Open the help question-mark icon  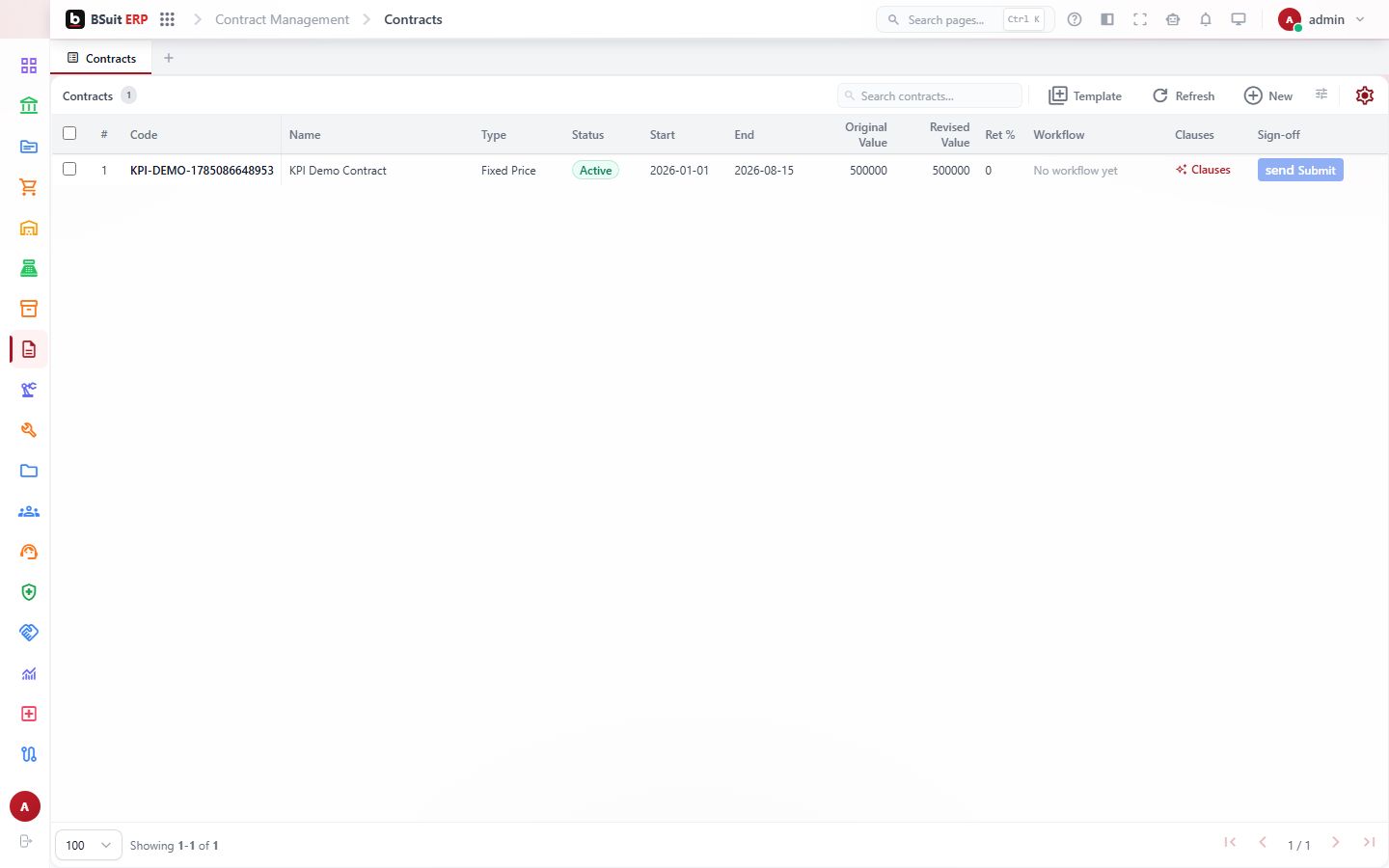(x=1075, y=19)
